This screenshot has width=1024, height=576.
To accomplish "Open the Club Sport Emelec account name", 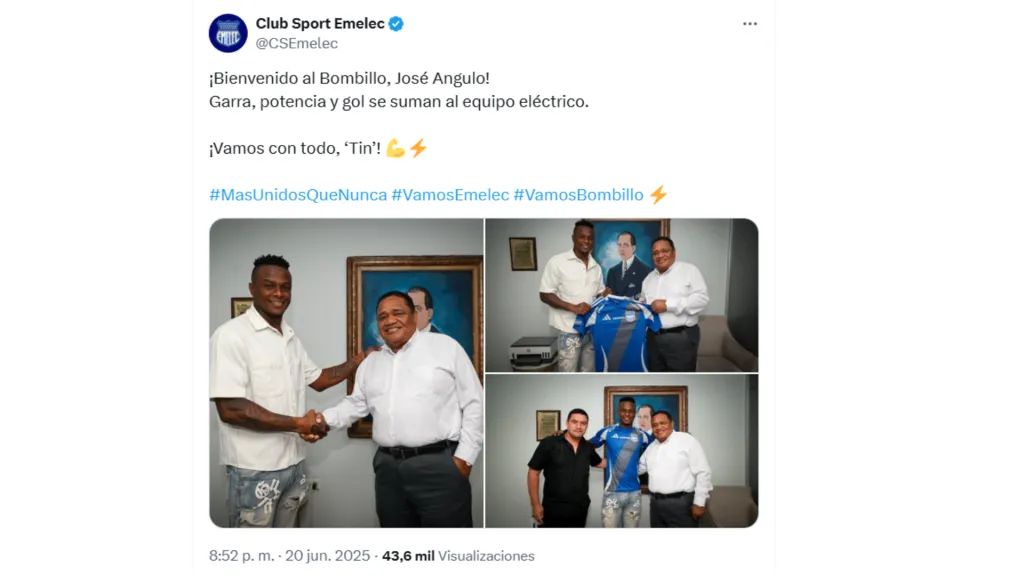I will [x=320, y=24].
